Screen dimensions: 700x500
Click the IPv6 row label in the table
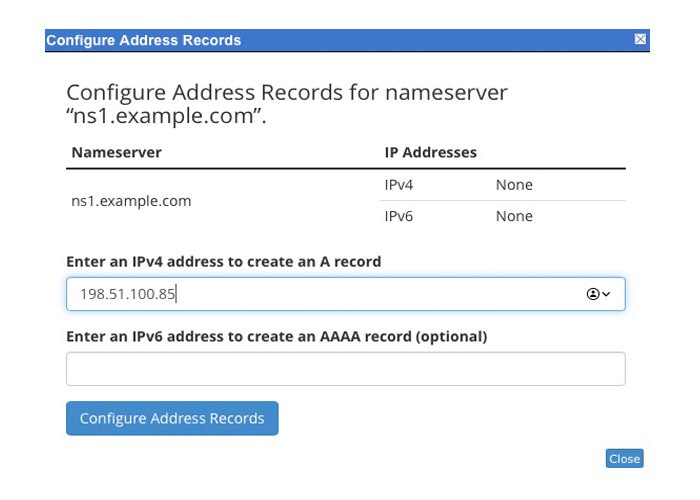pos(400,216)
